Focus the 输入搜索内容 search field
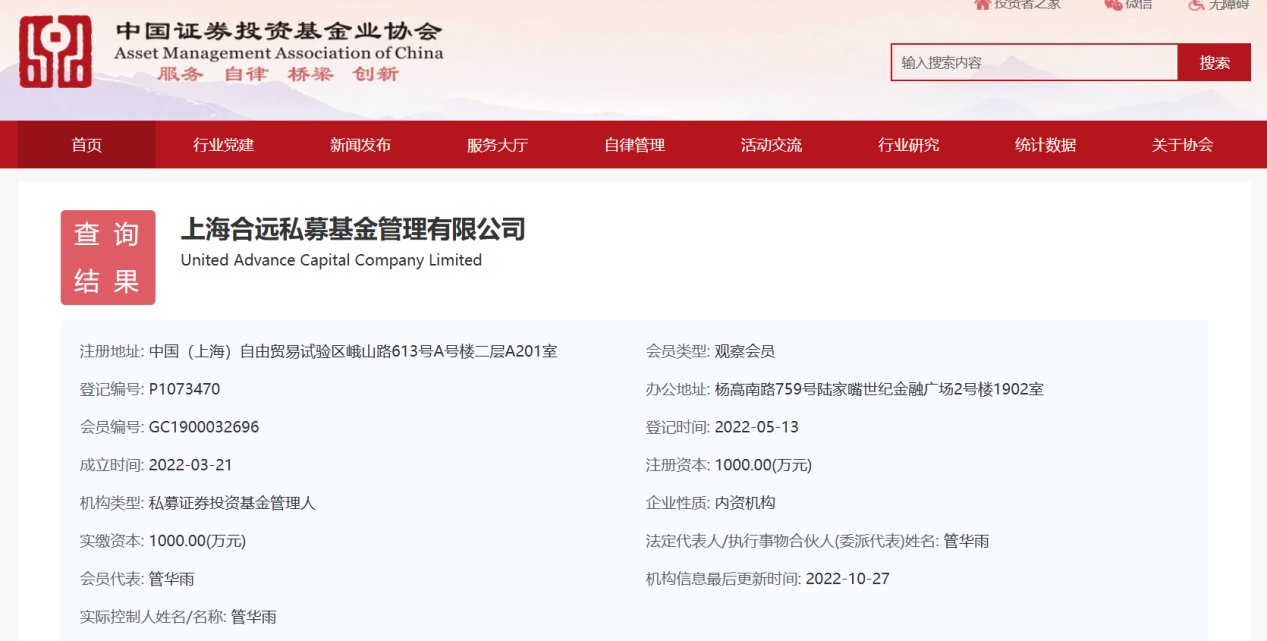The height and width of the screenshot is (641, 1267). [1034, 62]
